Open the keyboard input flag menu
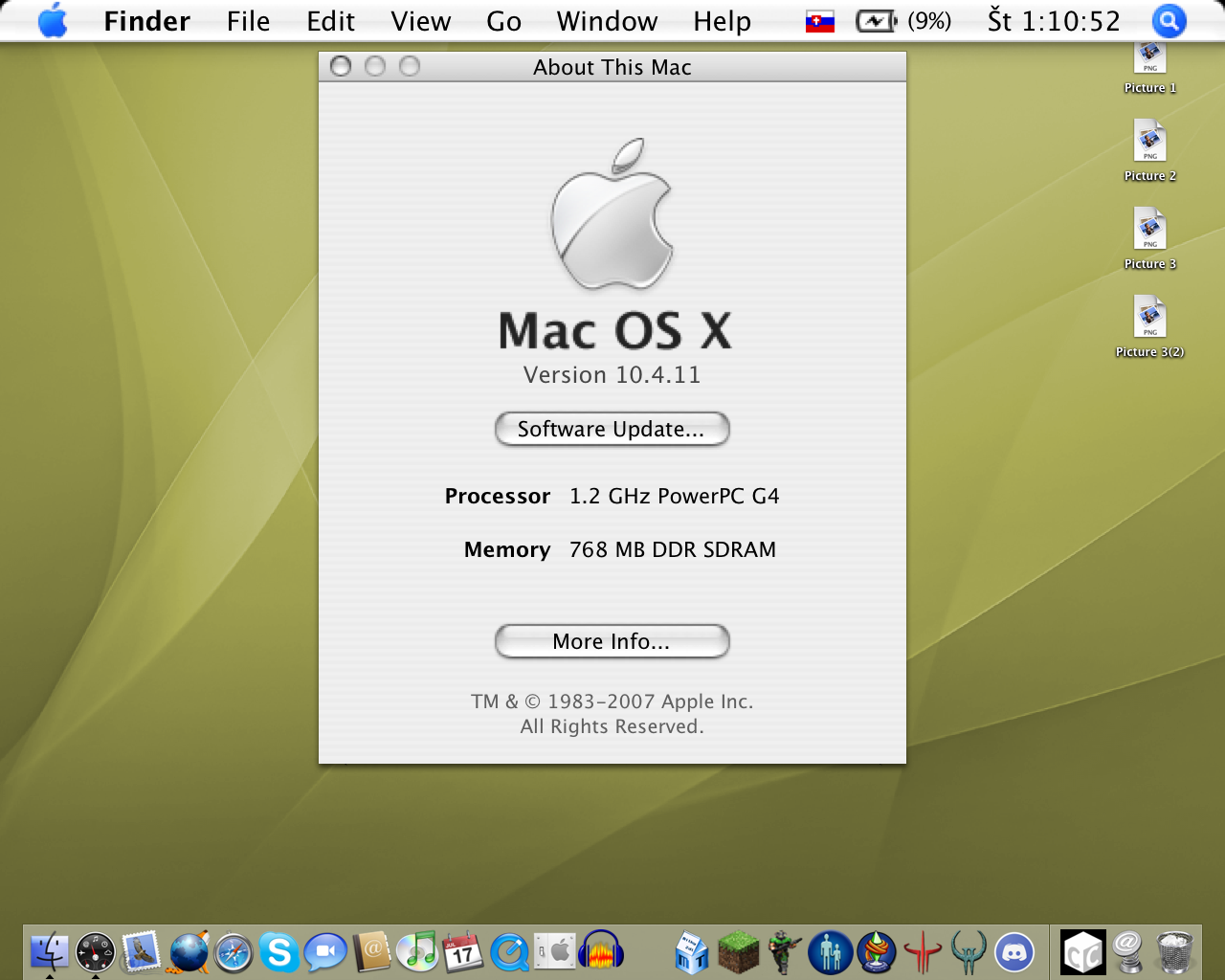The width and height of the screenshot is (1225, 980). [x=819, y=21]
